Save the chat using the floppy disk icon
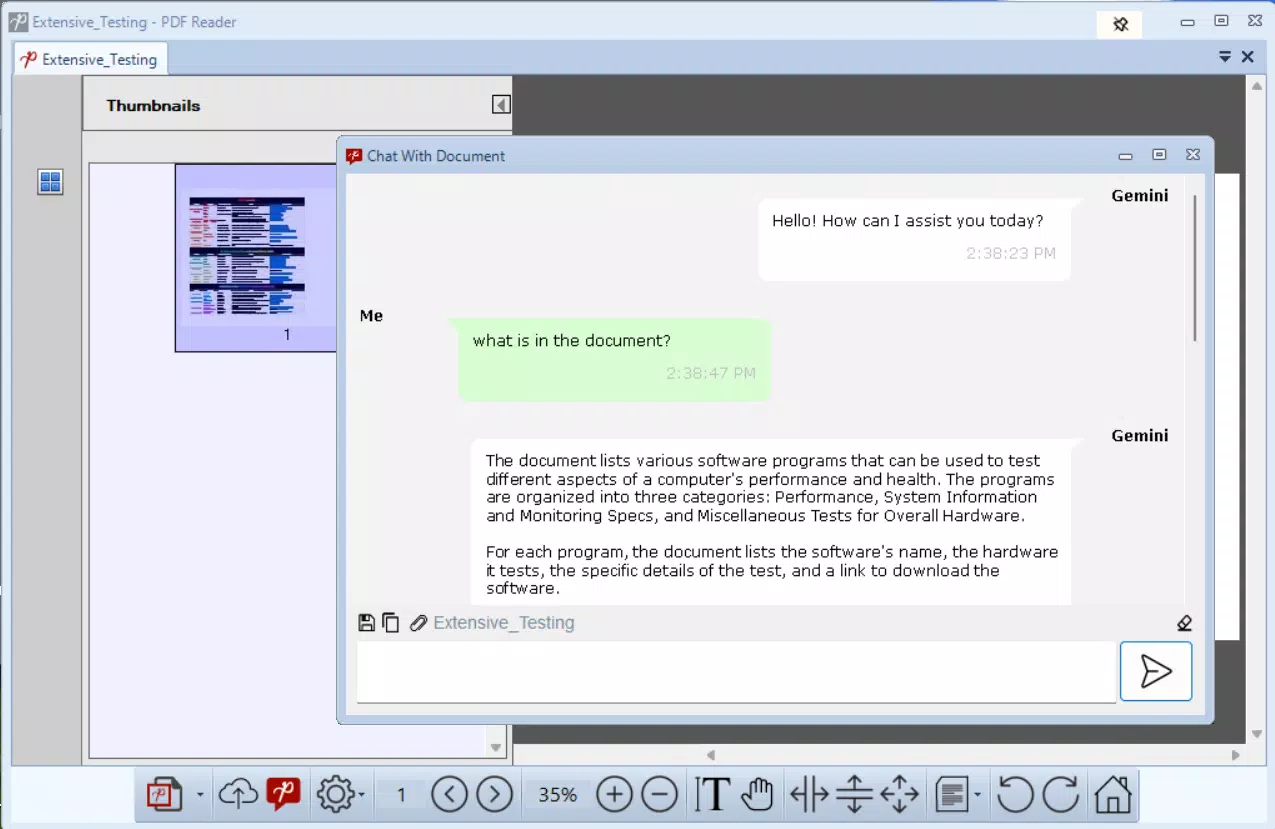This screenshot has width=1275, height=829. (367, 623)
